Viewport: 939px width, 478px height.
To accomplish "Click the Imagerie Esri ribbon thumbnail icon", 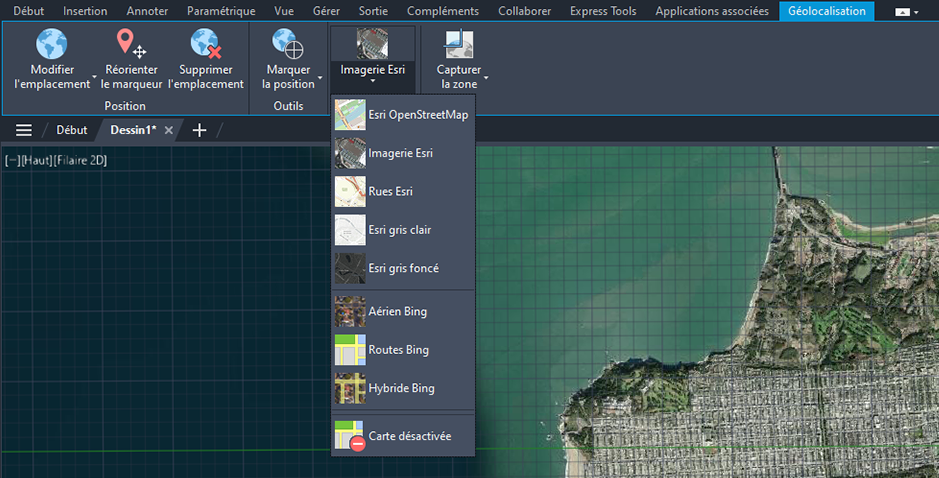I will pos(372,44).
